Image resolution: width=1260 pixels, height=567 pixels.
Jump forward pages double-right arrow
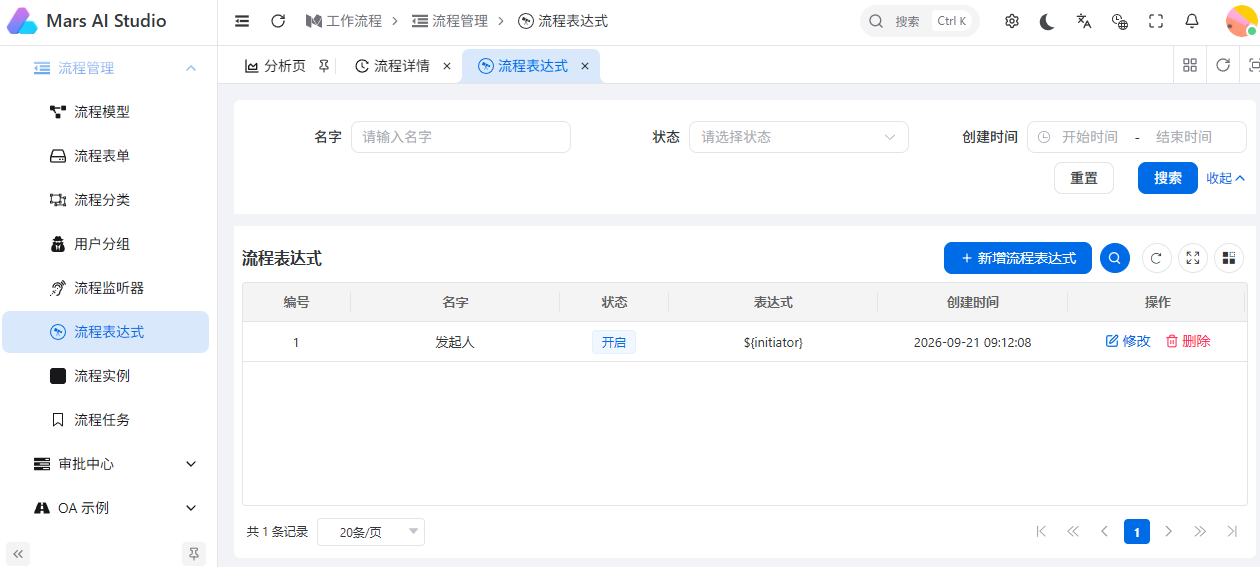click(x=1200, y=531)
